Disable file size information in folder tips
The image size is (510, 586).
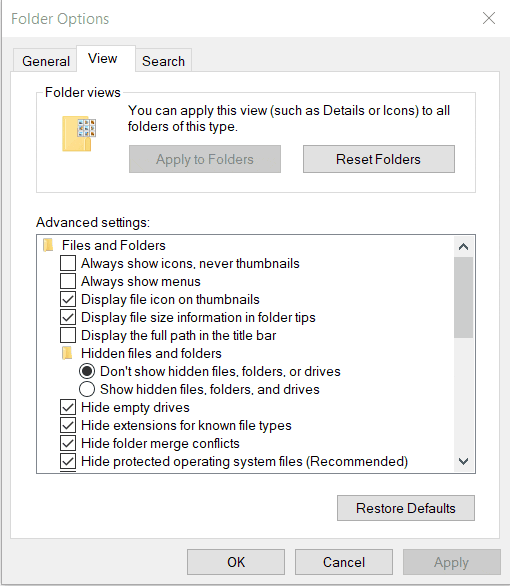[x=68, y=317]
